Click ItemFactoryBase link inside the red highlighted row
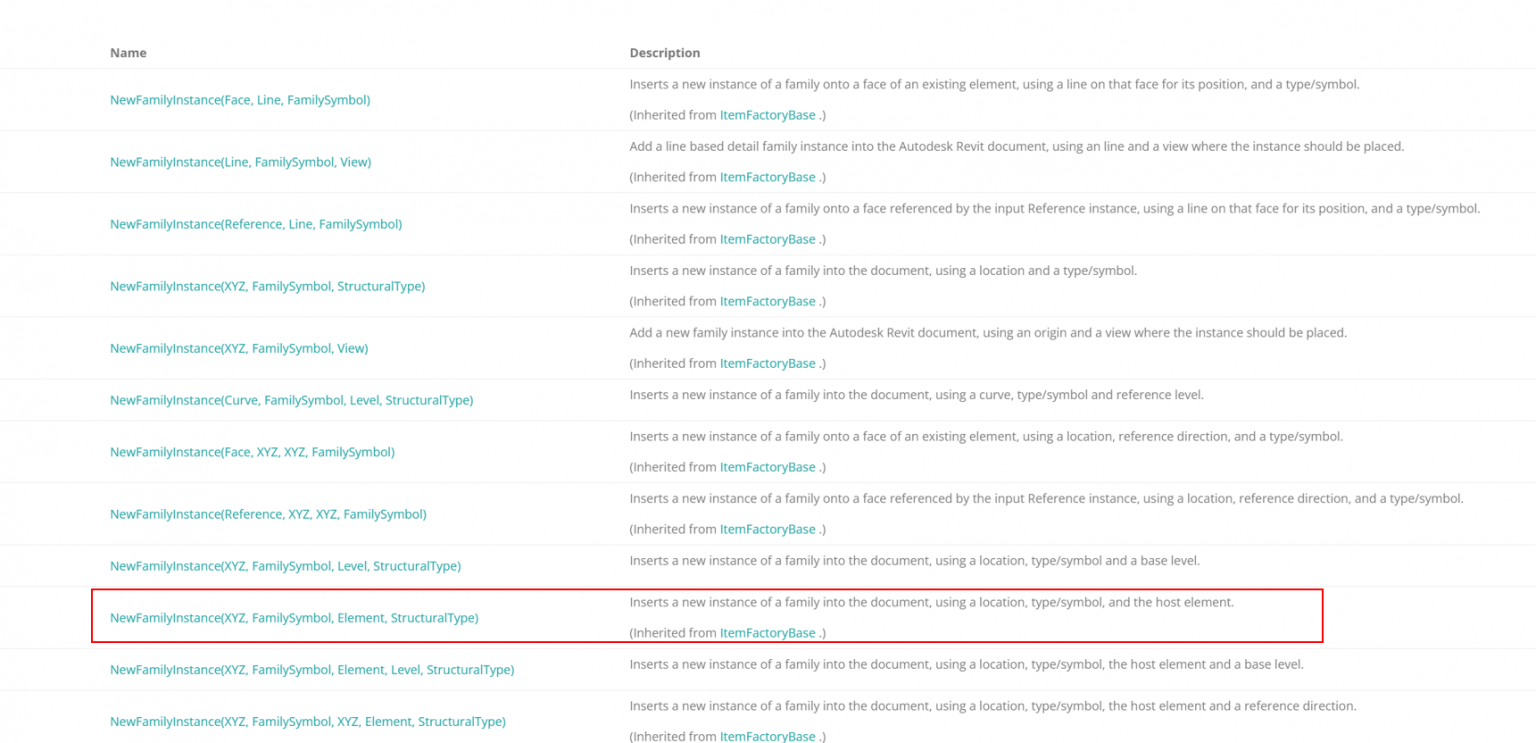Viewport: 1536px width, 743px height. (x=767, y=633)
